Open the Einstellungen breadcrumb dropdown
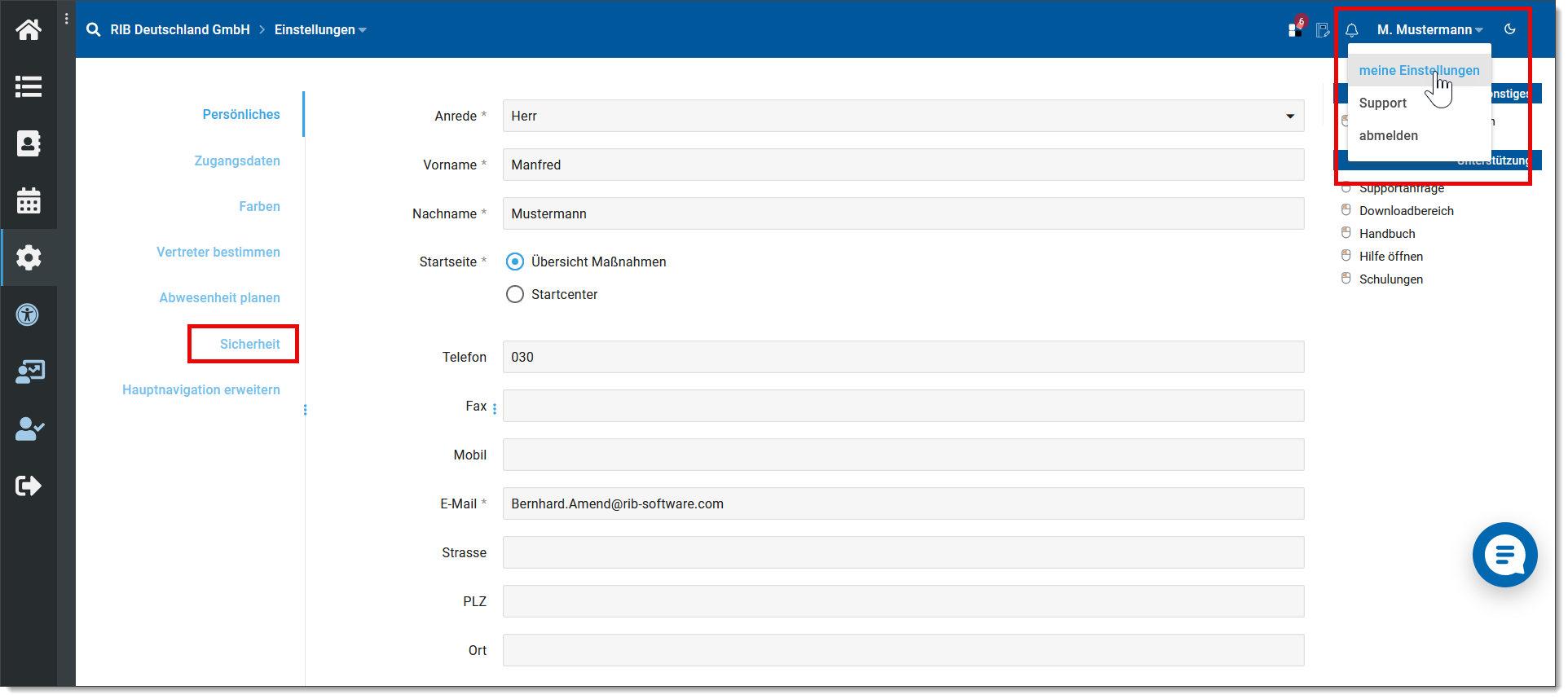Viewport: 1568px width, 699px height. coord(319,30)
